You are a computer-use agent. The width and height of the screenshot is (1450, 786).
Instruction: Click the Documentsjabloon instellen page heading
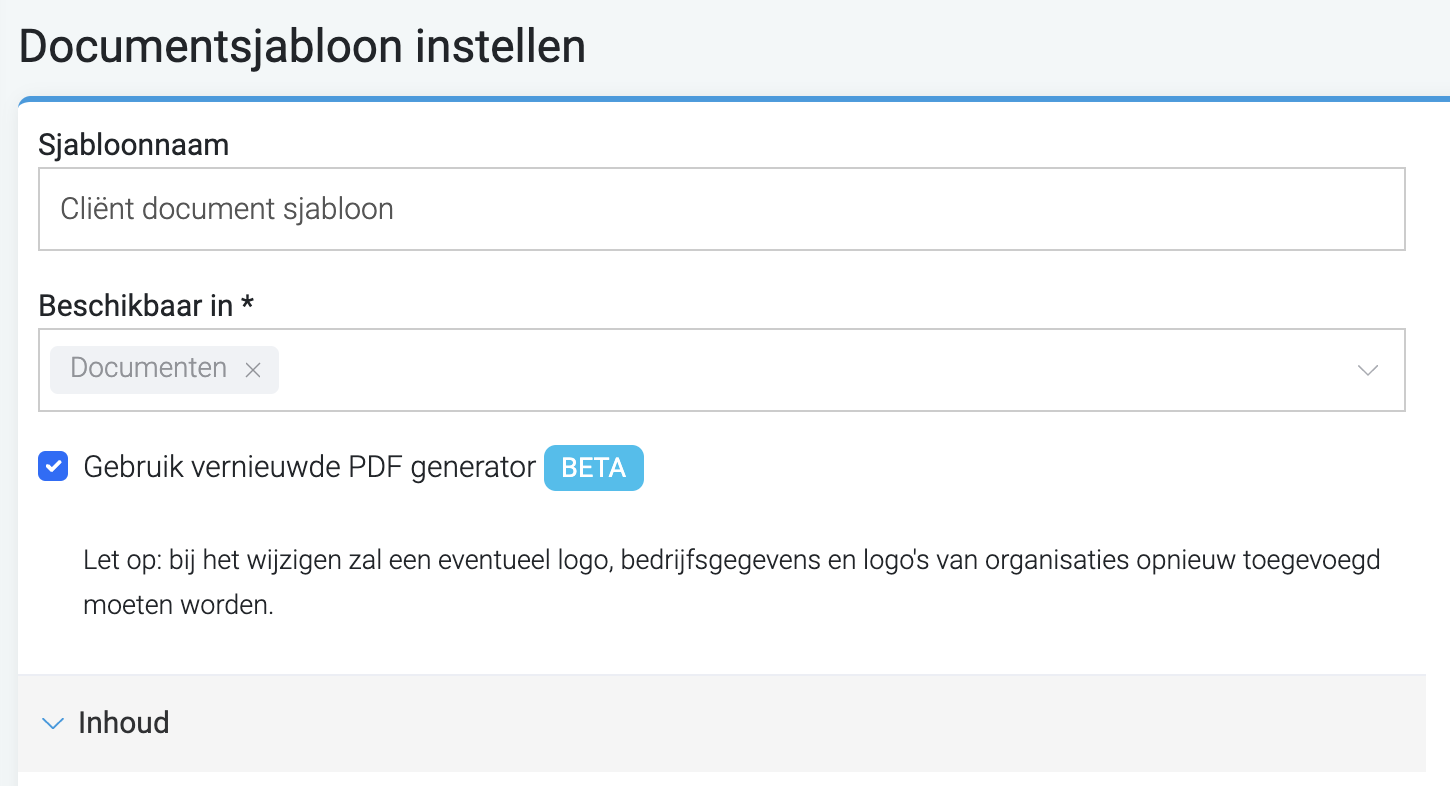click(302, 47)
